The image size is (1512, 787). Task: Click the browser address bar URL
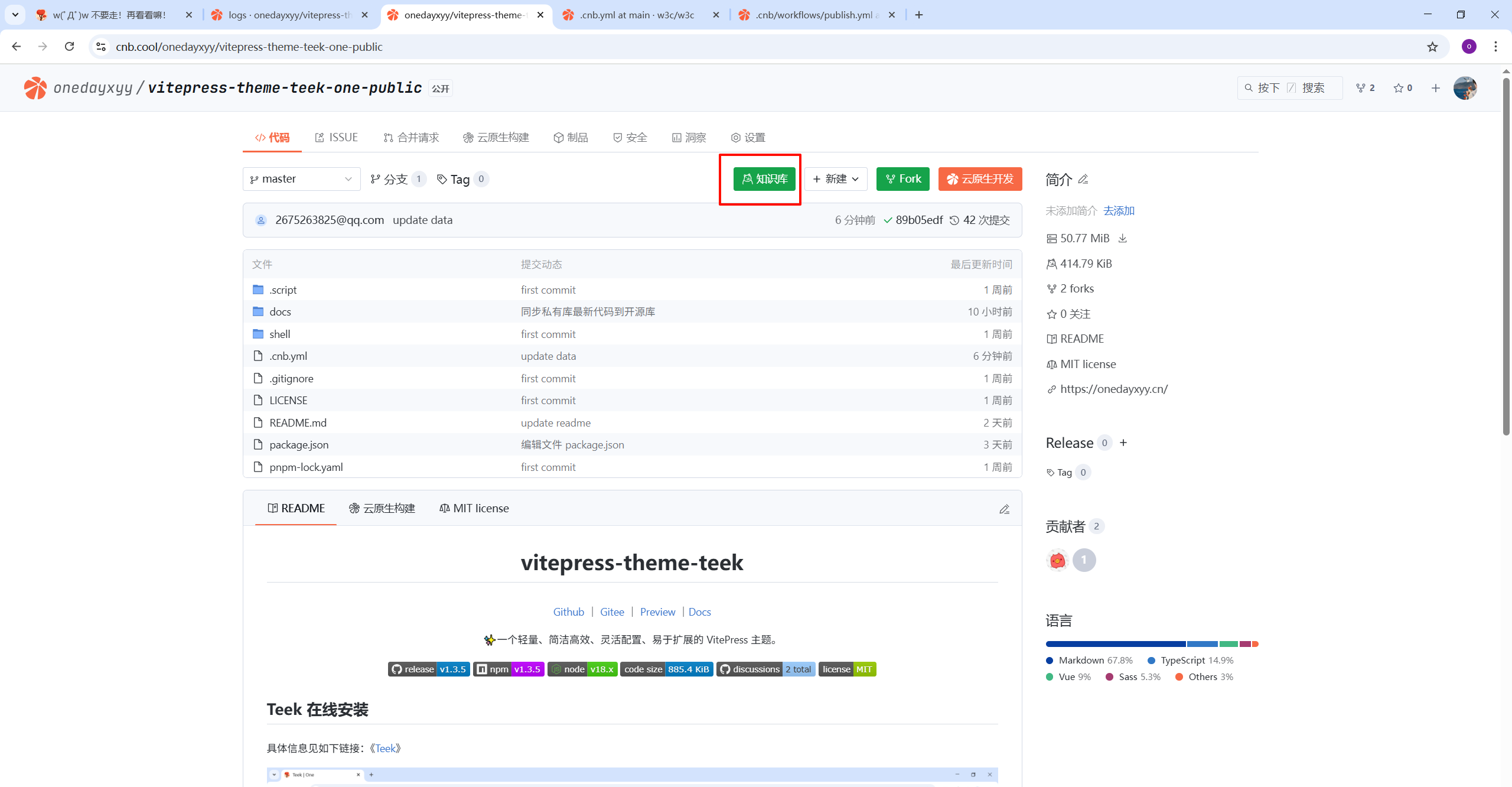[x=249, y=47]
